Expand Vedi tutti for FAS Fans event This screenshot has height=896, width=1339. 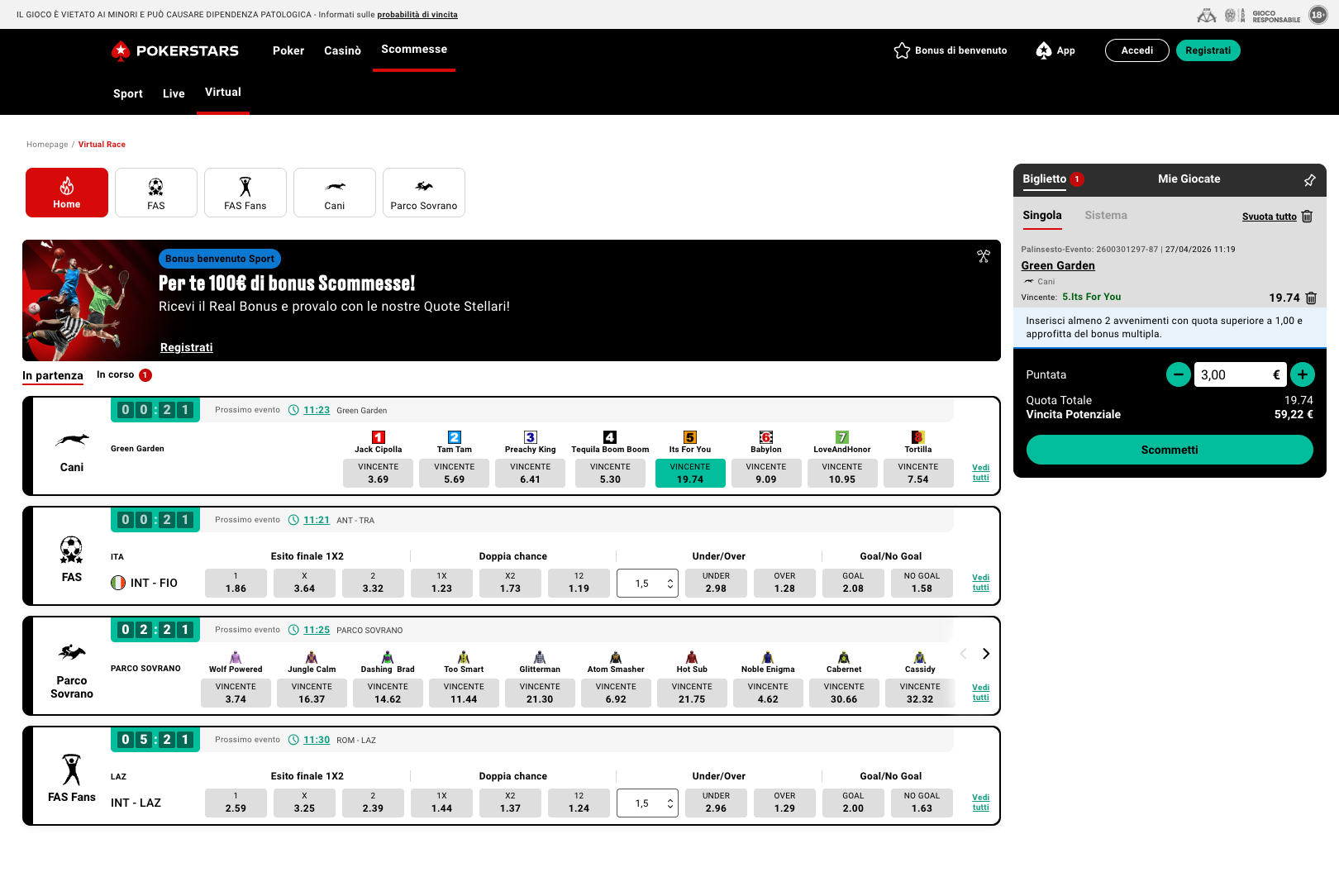click(981, 803)
